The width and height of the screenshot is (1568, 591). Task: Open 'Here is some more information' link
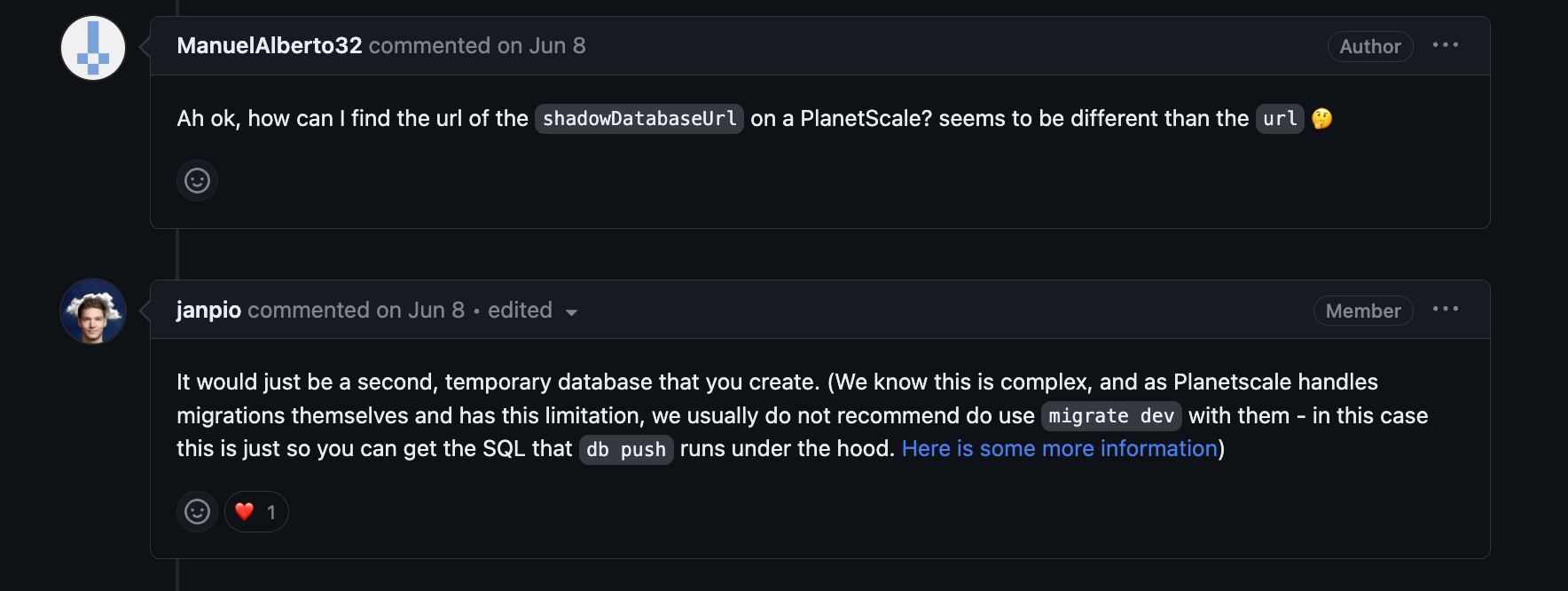[x=1059, y=449]
